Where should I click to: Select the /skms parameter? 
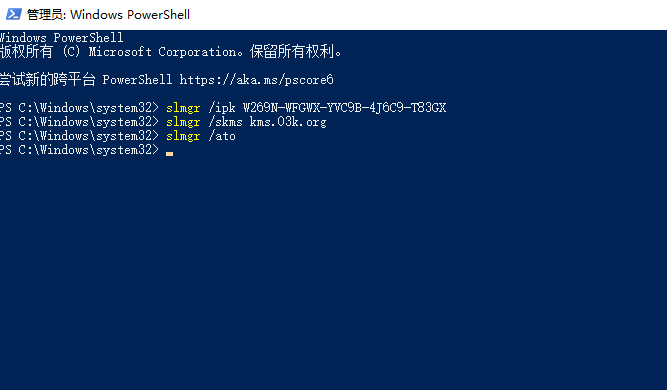pyautogui.click(x=225, y=122)
